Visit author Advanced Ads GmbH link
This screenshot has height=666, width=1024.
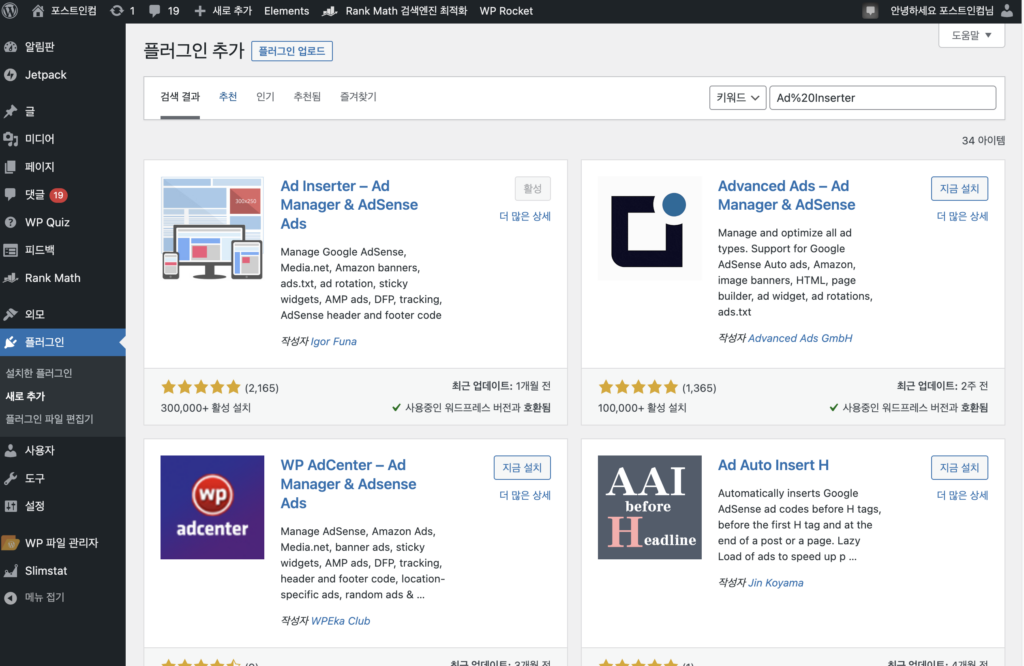[800, 338]
